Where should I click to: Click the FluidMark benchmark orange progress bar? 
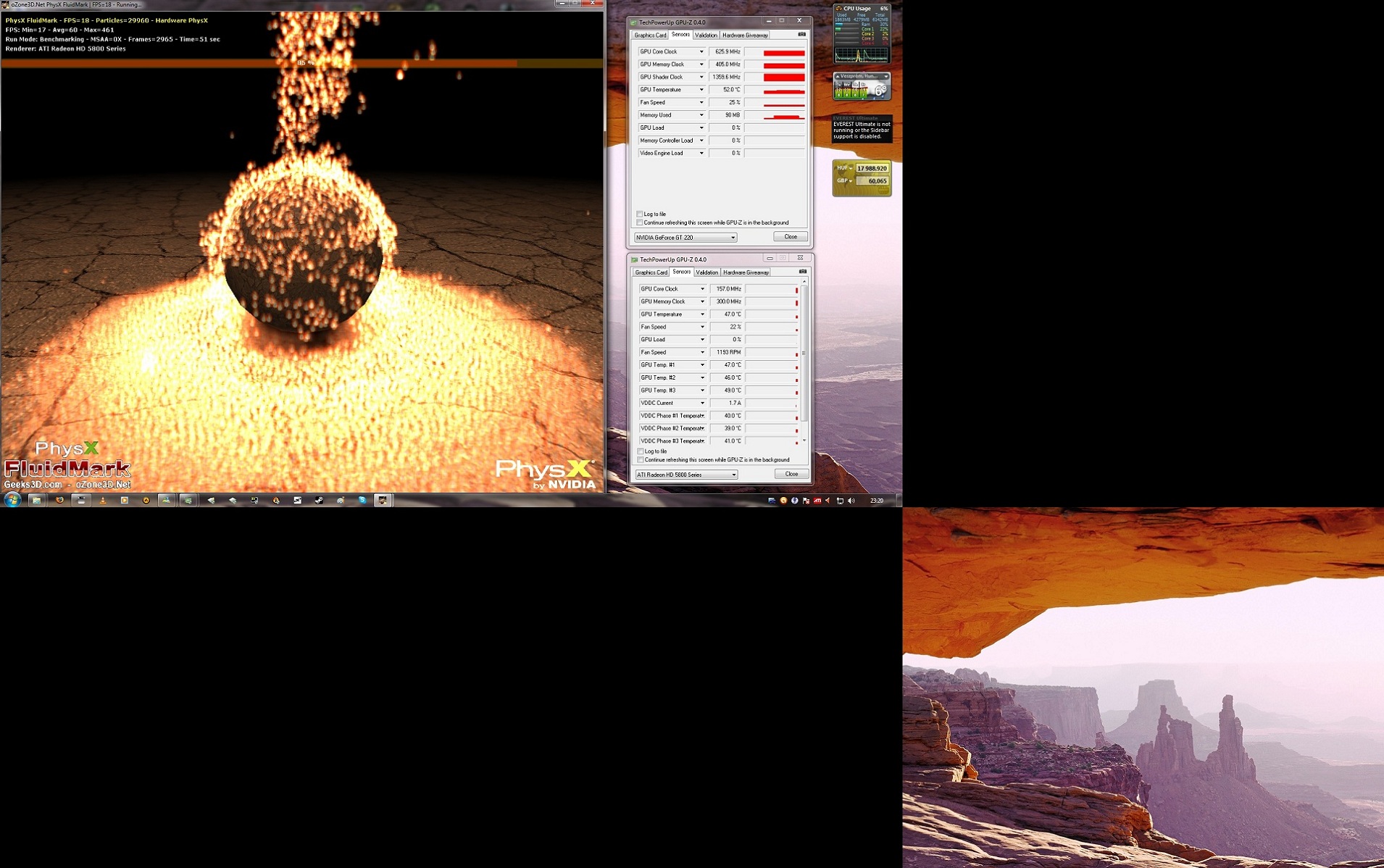click(x=301, y=63)
